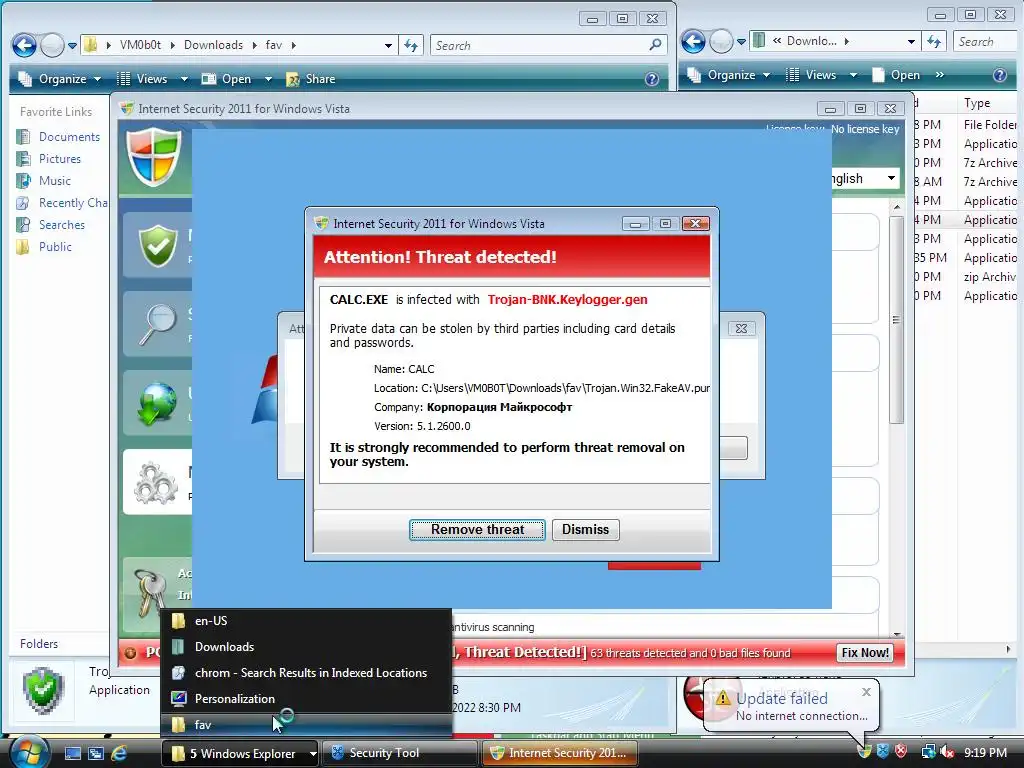Click help icon in right Explorer toolbar
The image size is (1024, 768).
999,75
